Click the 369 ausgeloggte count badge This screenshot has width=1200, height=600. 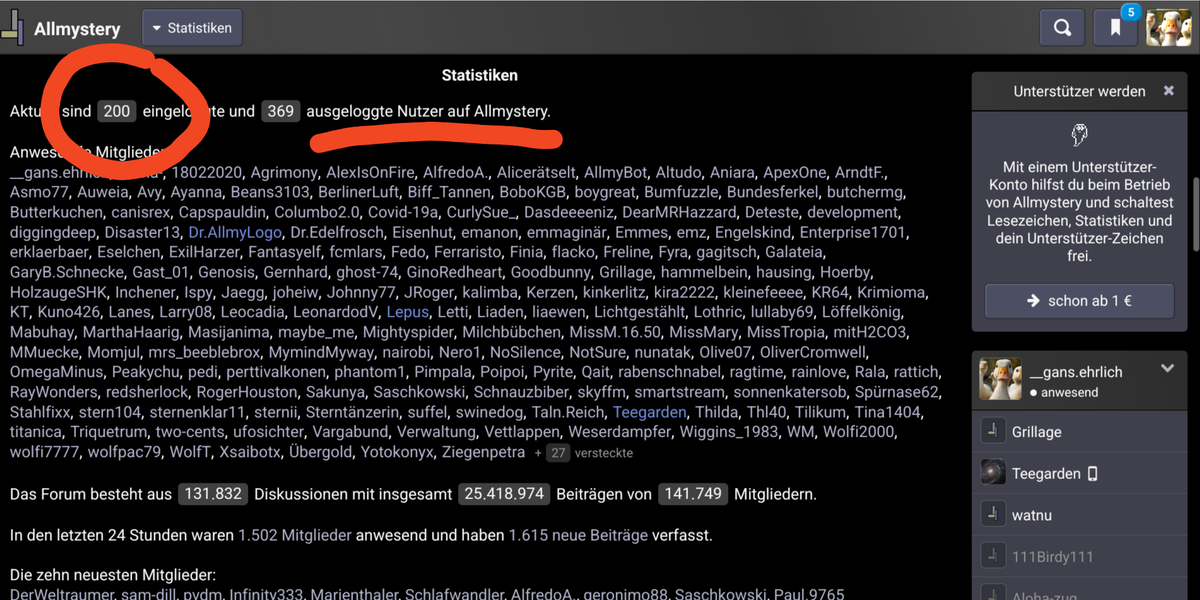281,111
